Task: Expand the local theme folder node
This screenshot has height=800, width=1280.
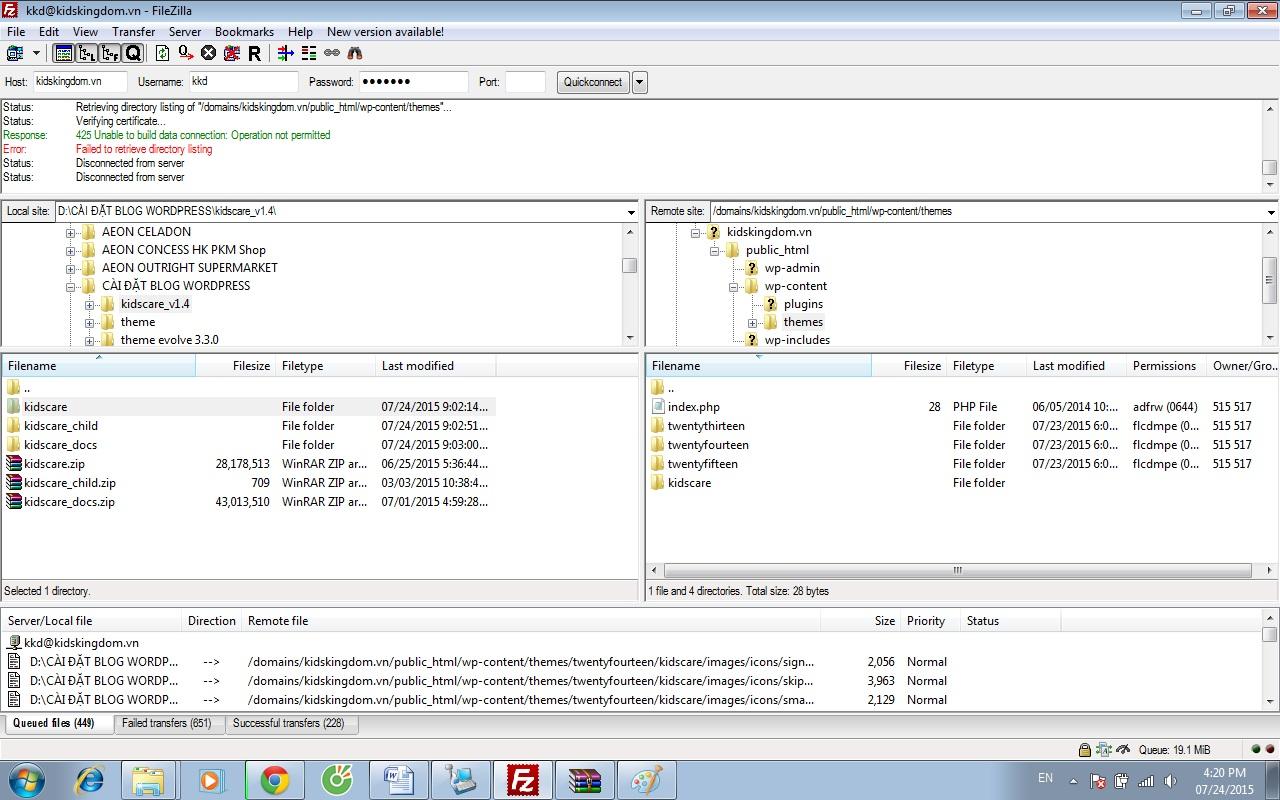Action: (90, 322)
